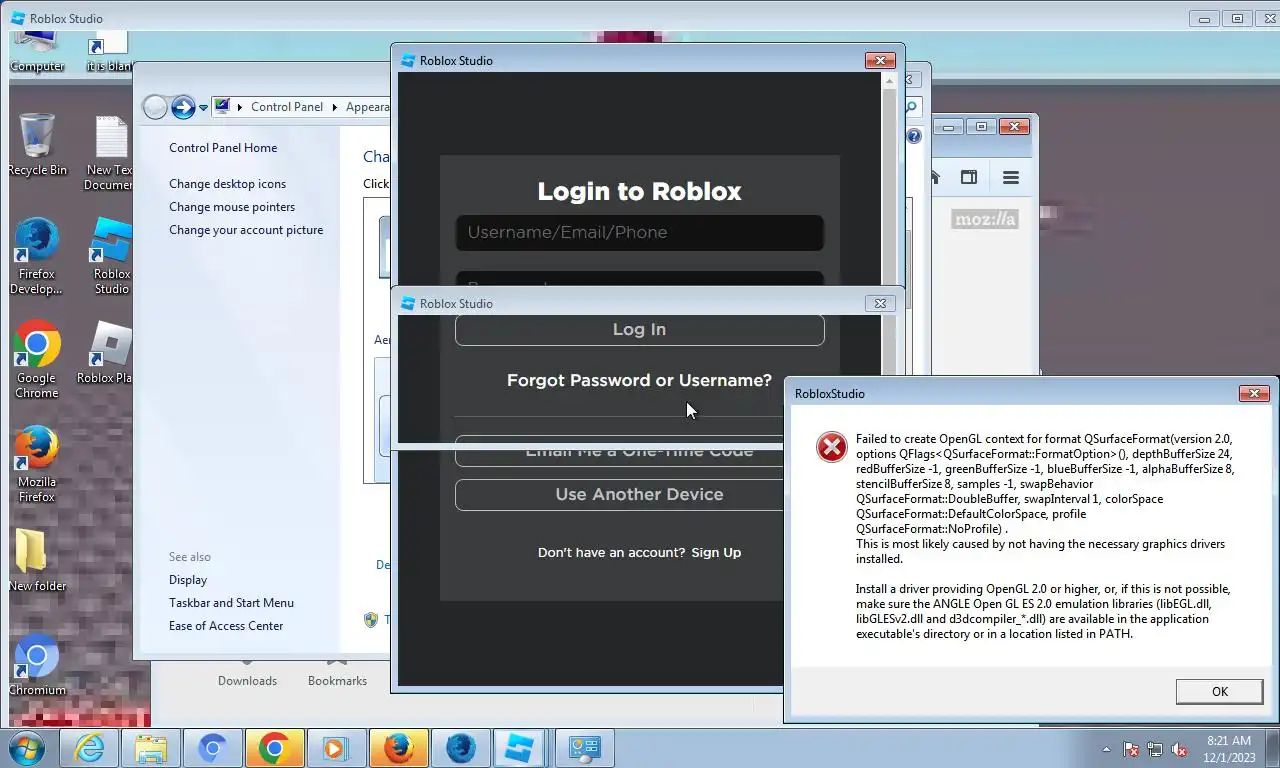Open the Computer desktop icon
The width and height of the screenshot is (1280, 768).
(x=37, y=52)
